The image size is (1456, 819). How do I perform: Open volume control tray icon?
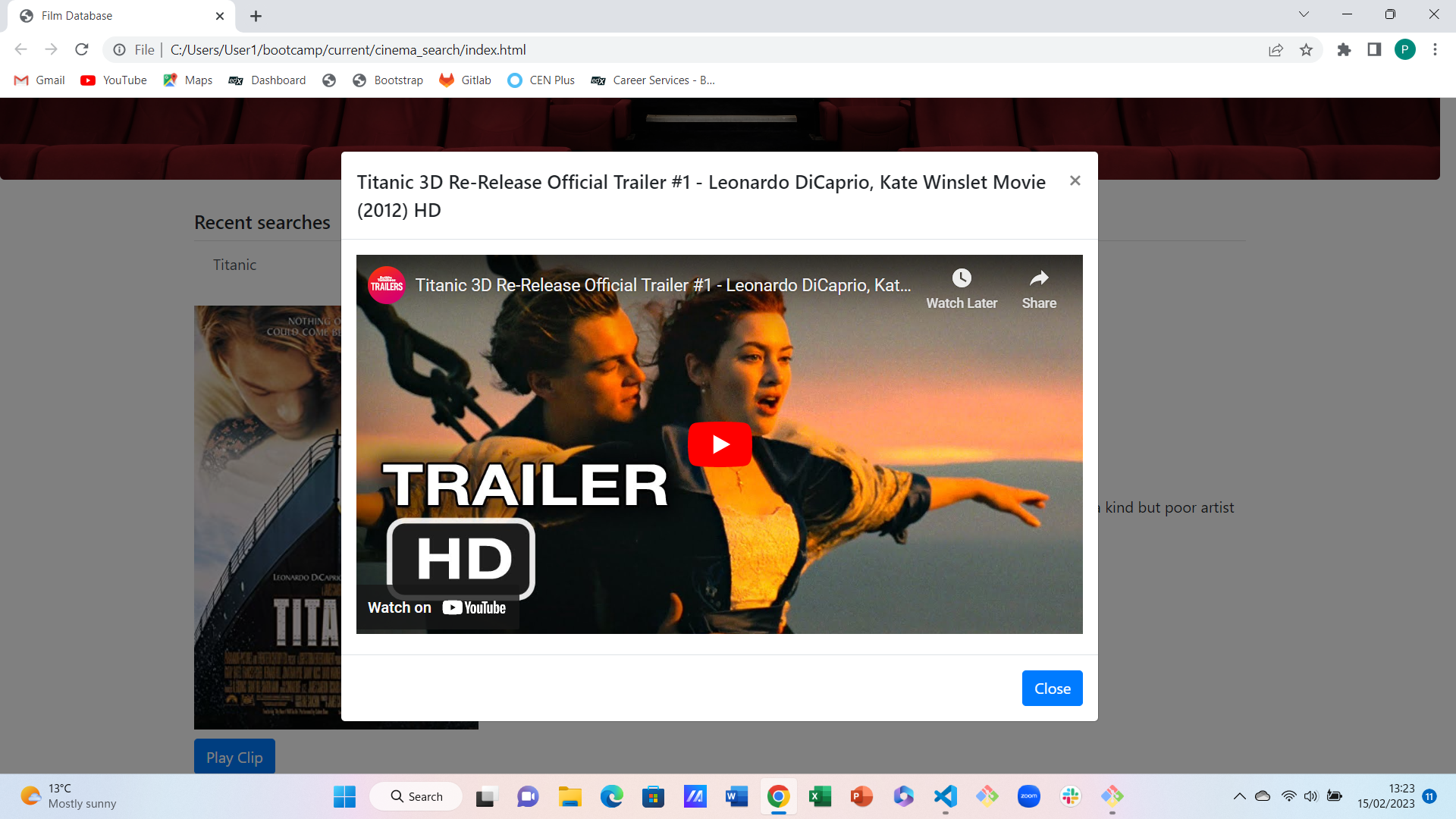point(1311,796)
